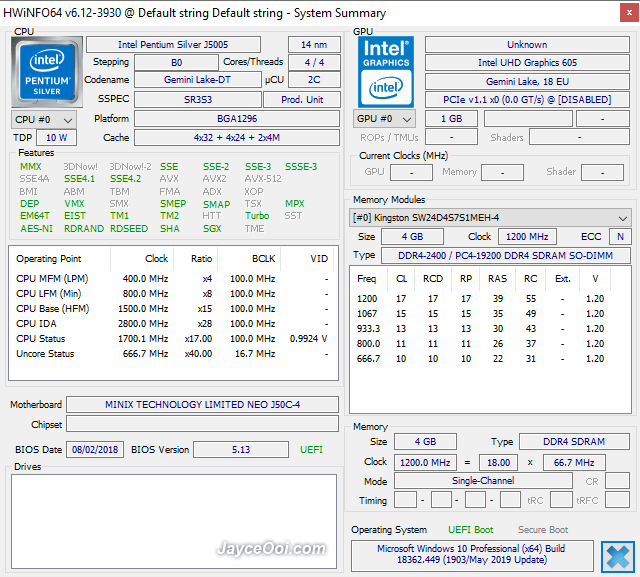Viewport: 640px width, 577px height.
Task: Click the MMX feature label
Action: pos(31,166)
